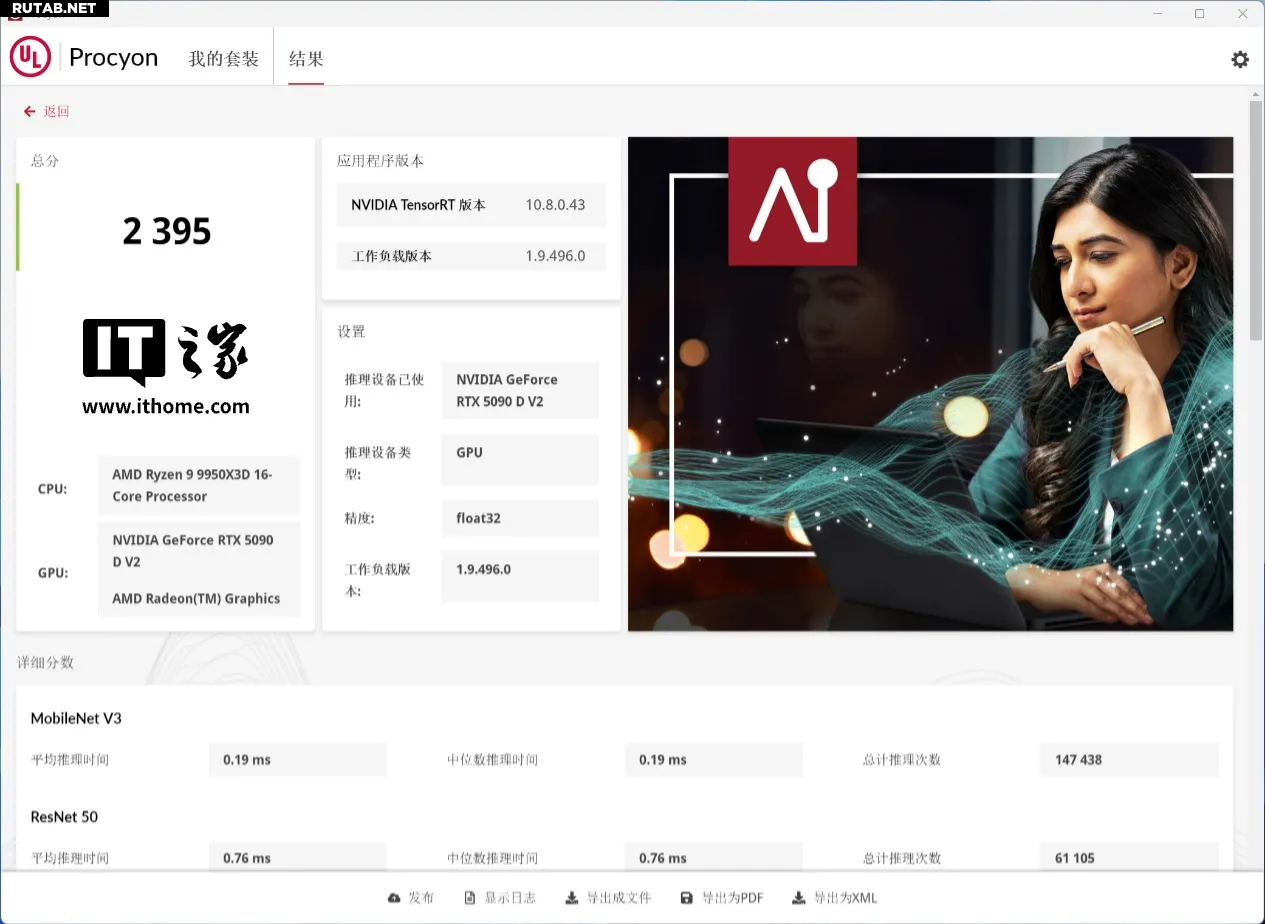The image size is (1265, 924).
Task: Click the 发布 cloud upload icon
Action: click(394, 898)
